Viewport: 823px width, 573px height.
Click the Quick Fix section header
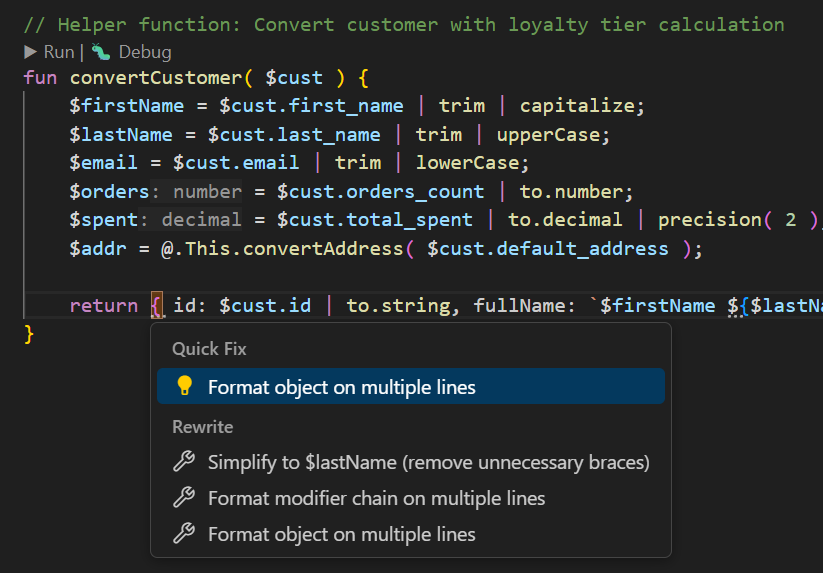coord(209,349)
